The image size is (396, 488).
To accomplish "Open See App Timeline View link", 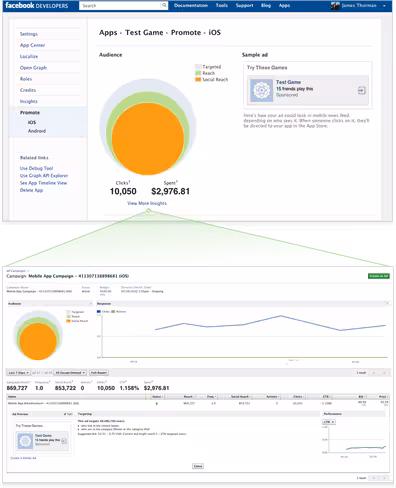I will point(43,183).
